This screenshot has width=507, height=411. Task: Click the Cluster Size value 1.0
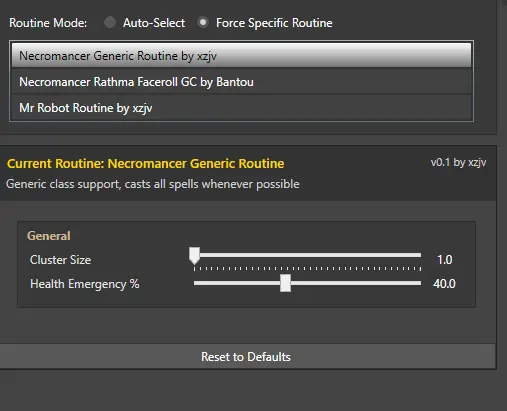click(x=444, y=260)
